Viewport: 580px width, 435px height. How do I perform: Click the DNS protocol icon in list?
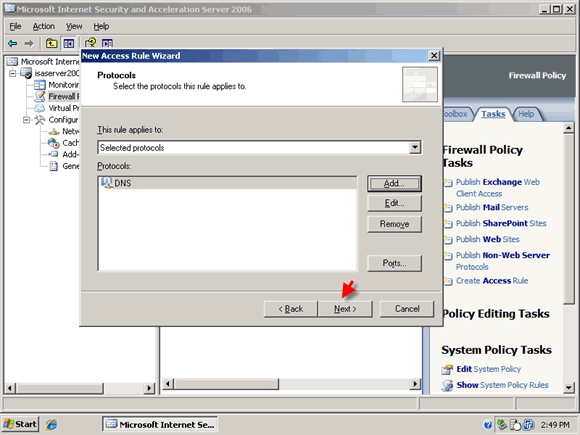point(107,183)
